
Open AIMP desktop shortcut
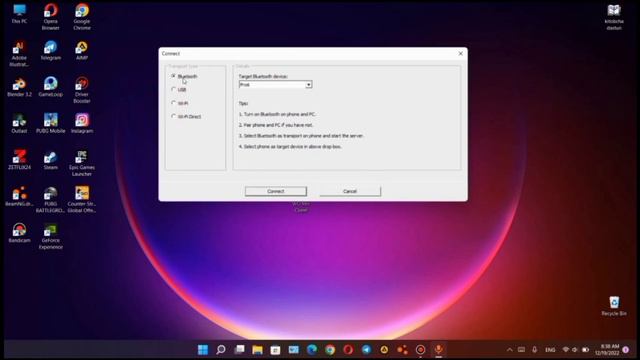[82, 51]
